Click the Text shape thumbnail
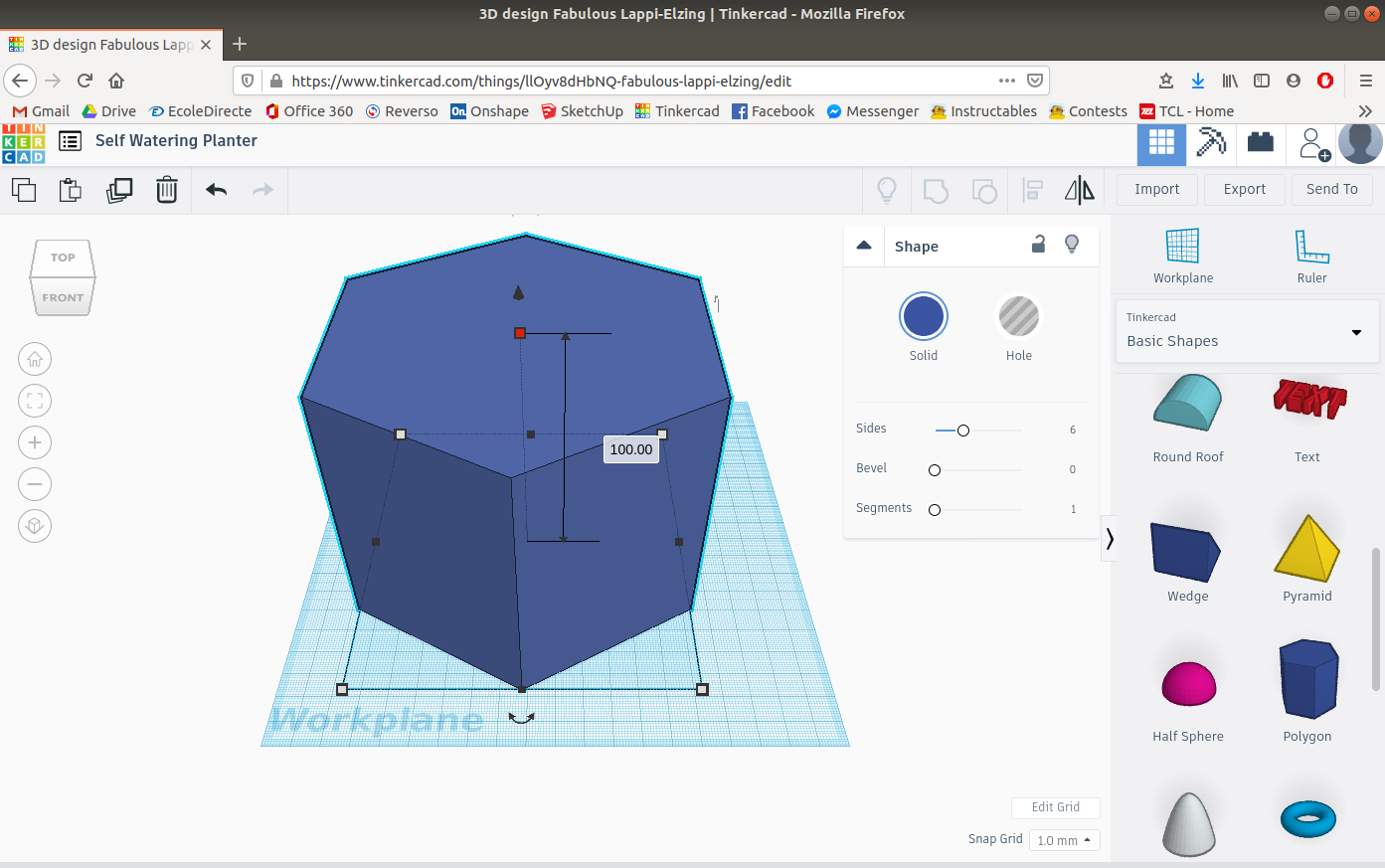1385x868 pixels. pos(1309,399)
